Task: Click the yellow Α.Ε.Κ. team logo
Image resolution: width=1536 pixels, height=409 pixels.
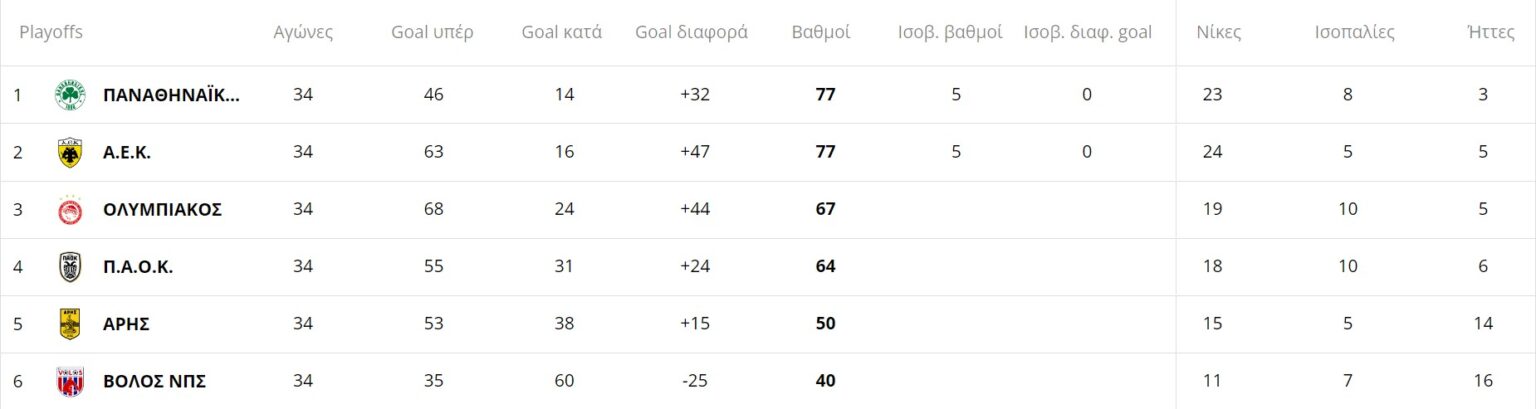Action: [70, 152]
